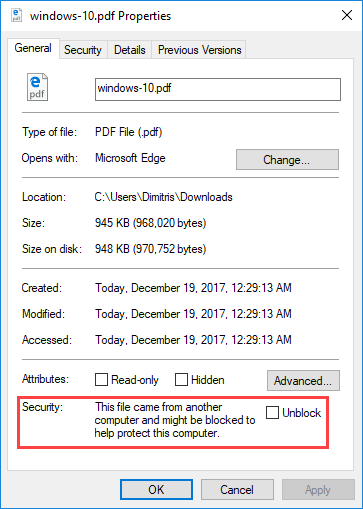Switch to the Details tab
The image size is (363, 509).
(x=130, y=50)
